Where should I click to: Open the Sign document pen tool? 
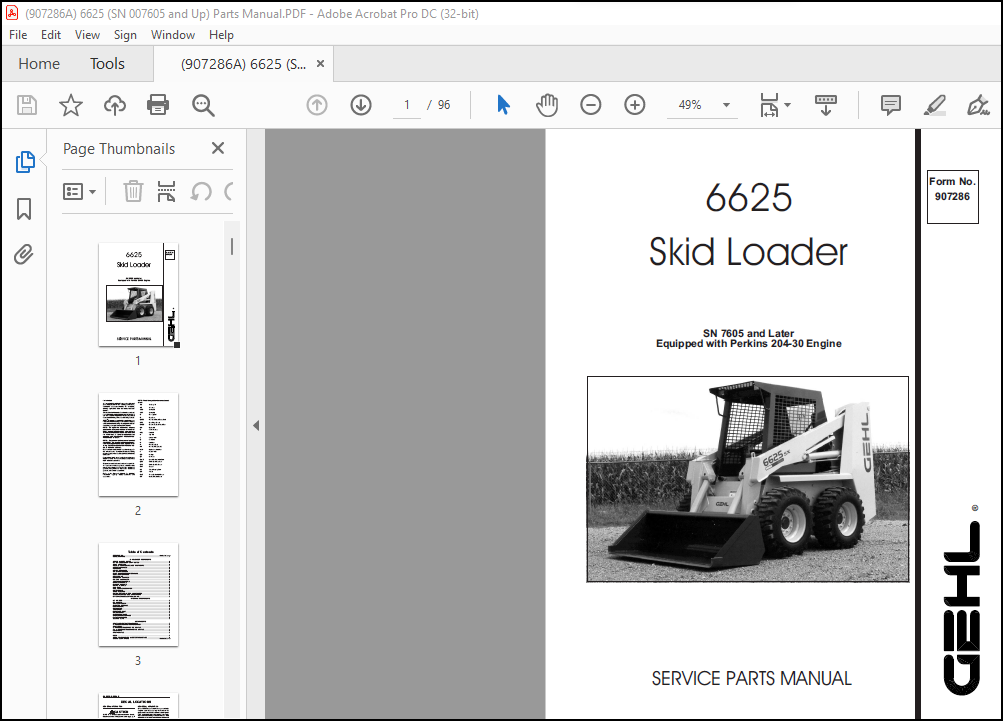978,105
